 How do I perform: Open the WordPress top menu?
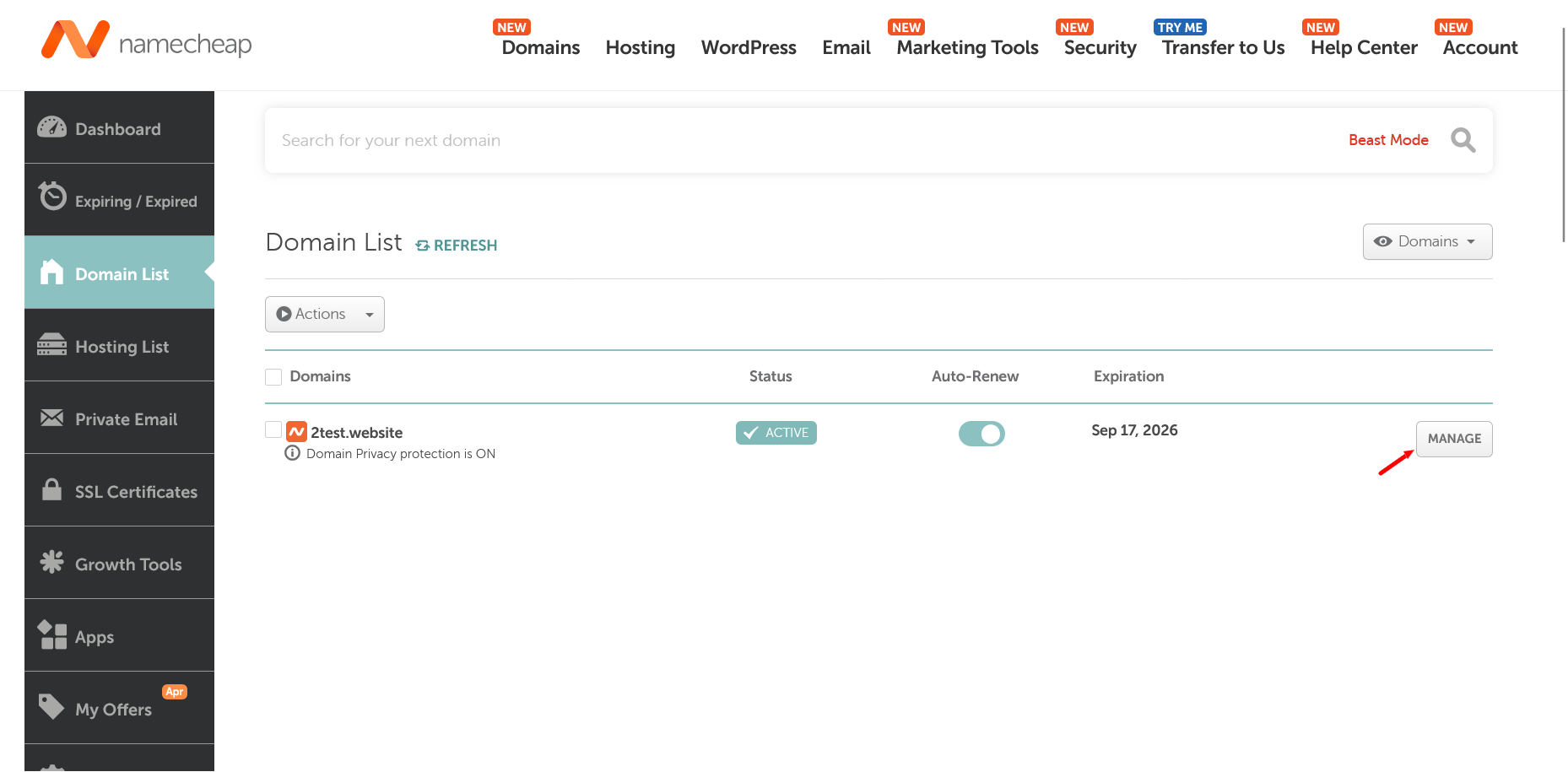click(749, 47)
